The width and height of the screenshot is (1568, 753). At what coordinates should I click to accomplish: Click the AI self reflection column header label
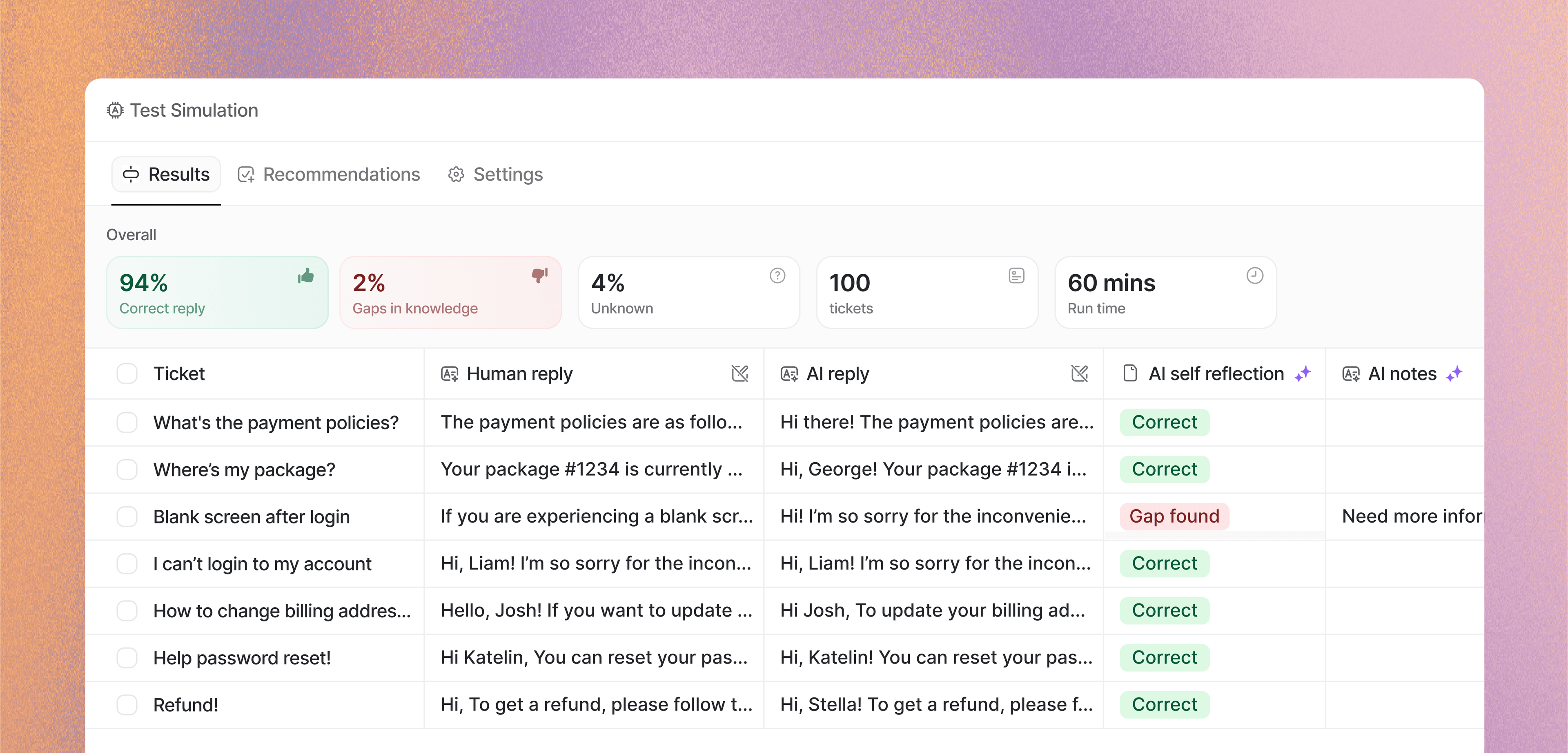coord(1216,374)
